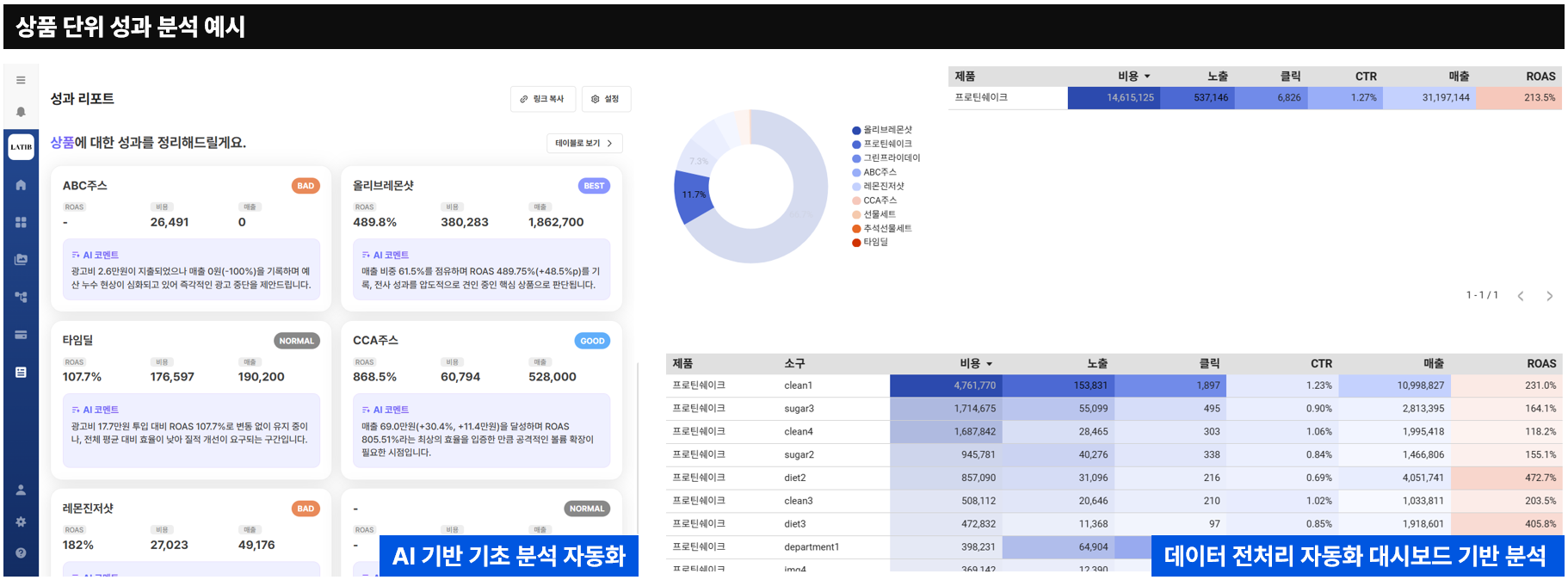1568x580 pixels.
Task: Open the user profile icon in sidebar
Action: coord(21,490)
